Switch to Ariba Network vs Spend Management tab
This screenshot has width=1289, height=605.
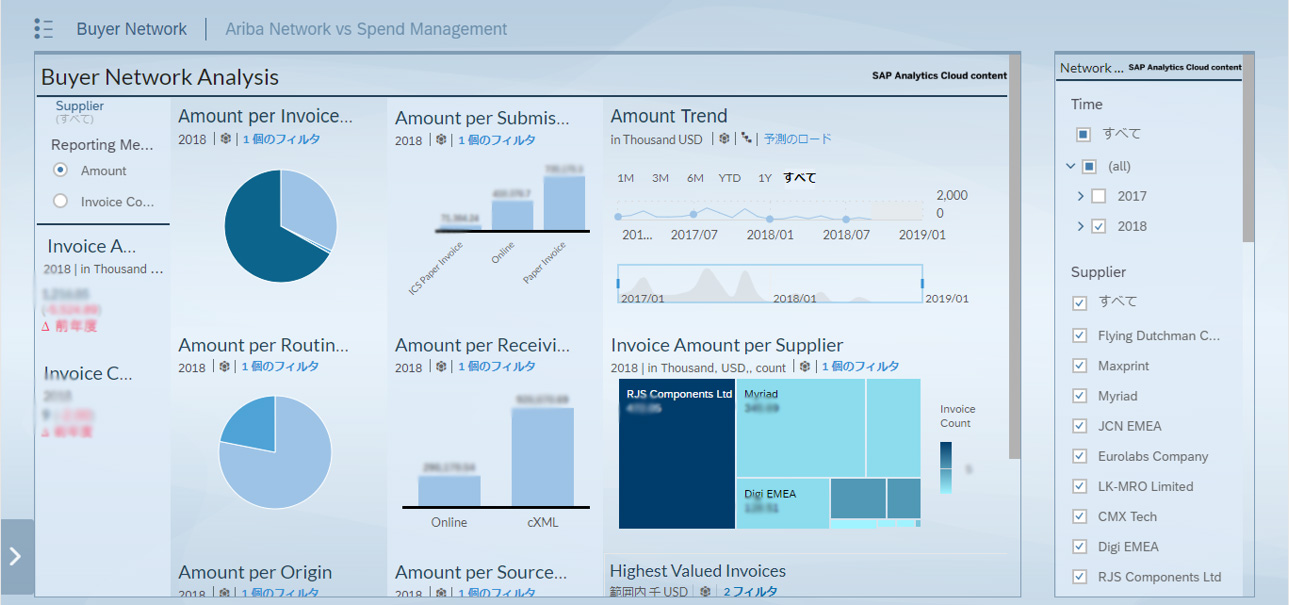click(x=366, y=29)
